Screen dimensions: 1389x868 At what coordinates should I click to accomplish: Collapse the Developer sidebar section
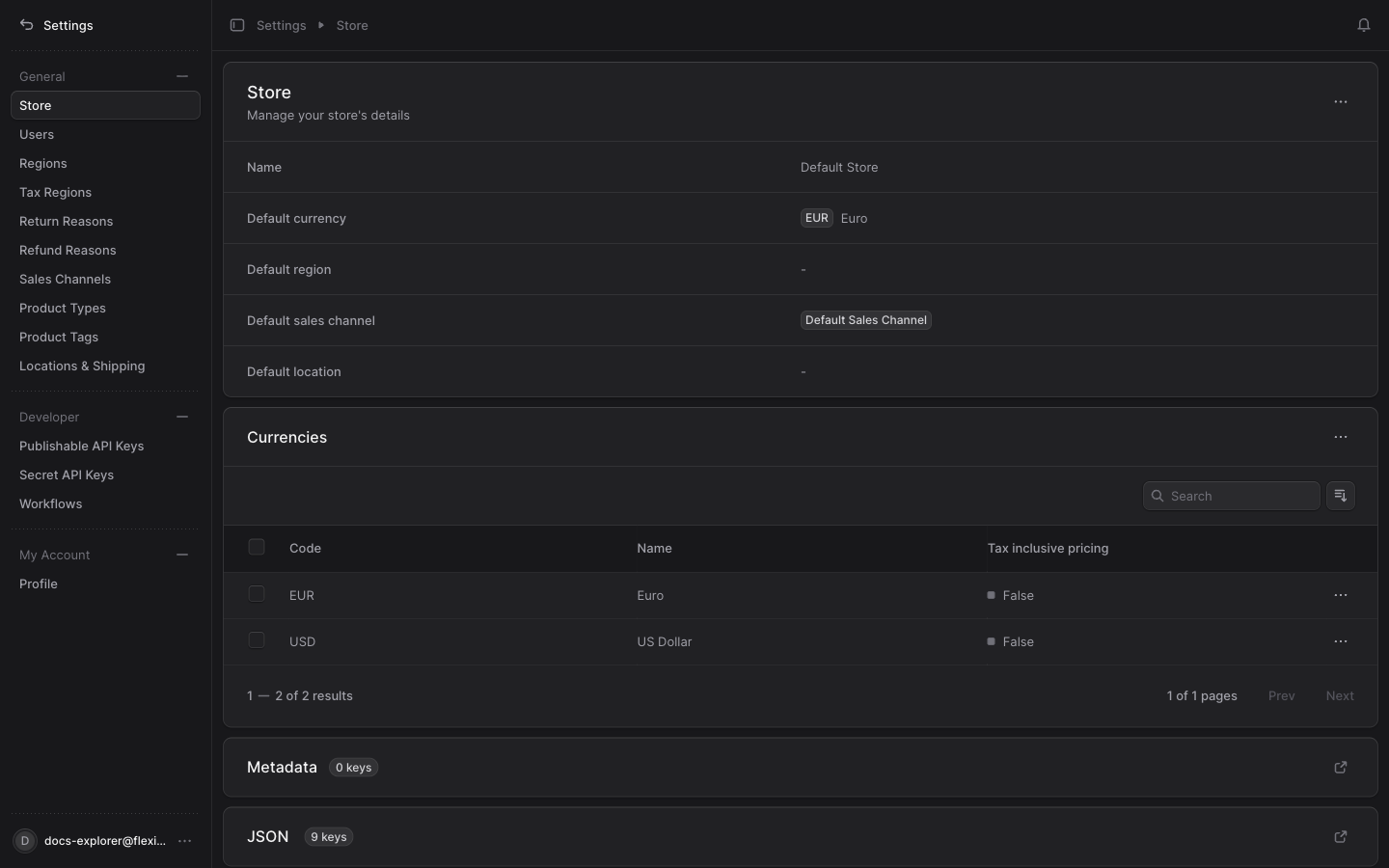click(x=182, y=417)
